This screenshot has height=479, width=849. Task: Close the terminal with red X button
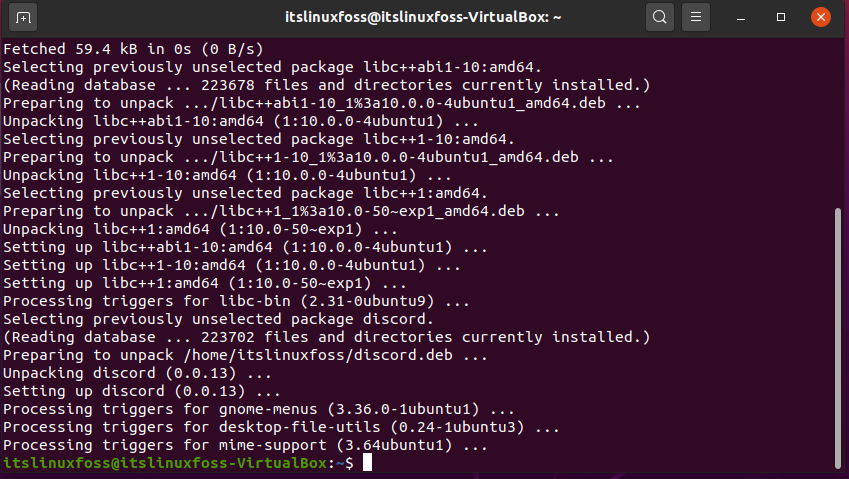tap(821, 17)
